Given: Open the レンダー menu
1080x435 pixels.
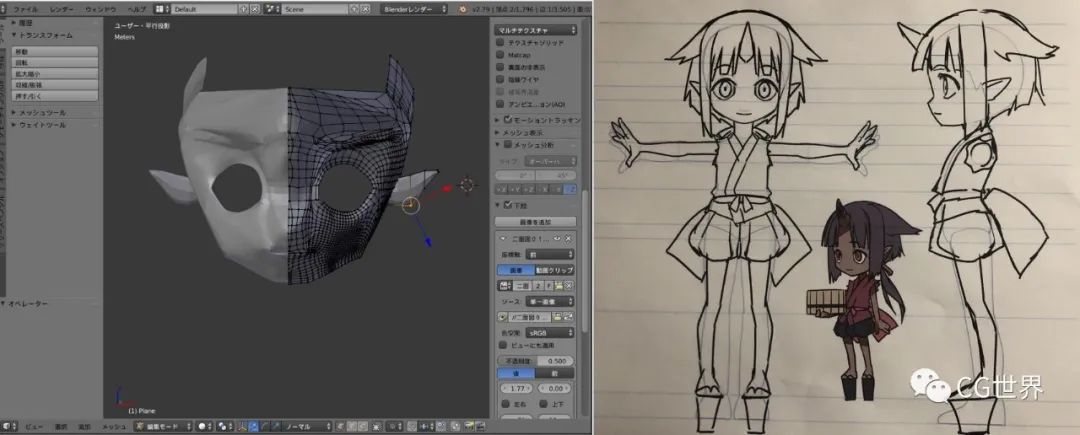Looking at the screenshot, I should [61, 9].
